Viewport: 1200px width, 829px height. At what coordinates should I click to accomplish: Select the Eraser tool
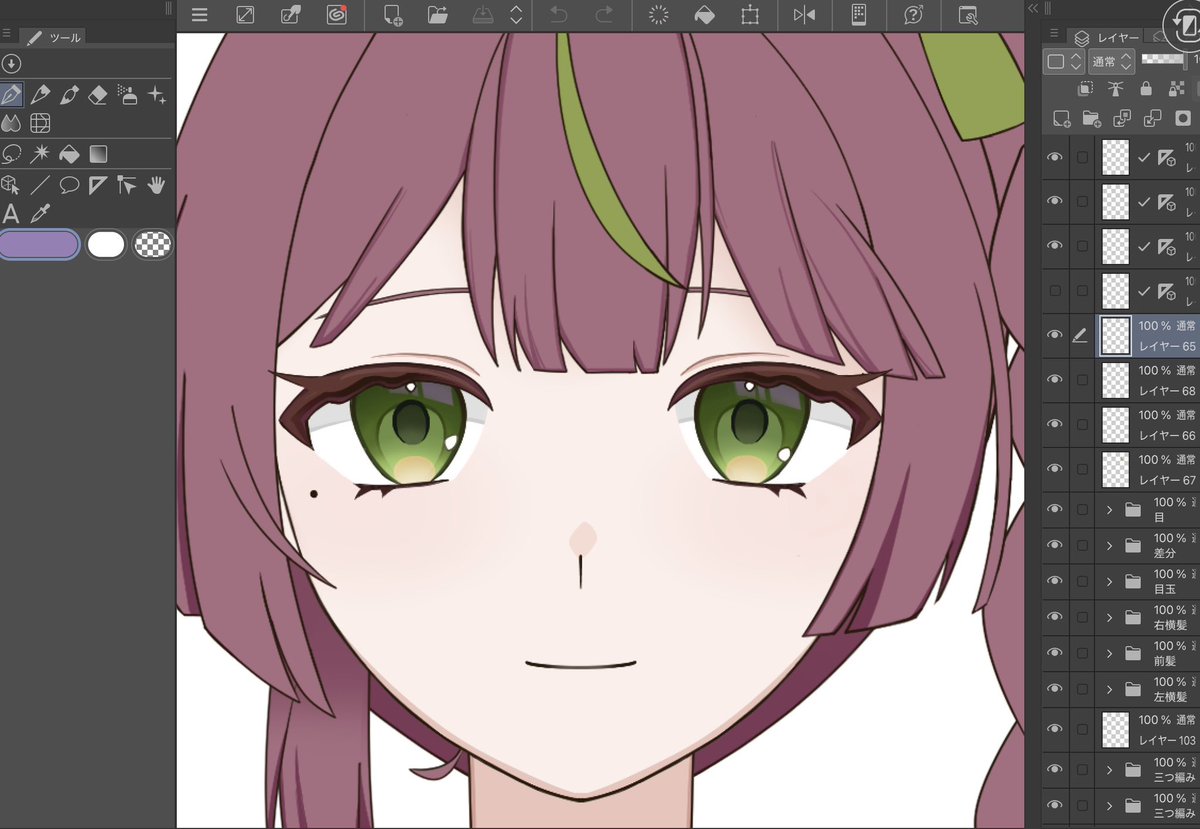pos(98,95)
